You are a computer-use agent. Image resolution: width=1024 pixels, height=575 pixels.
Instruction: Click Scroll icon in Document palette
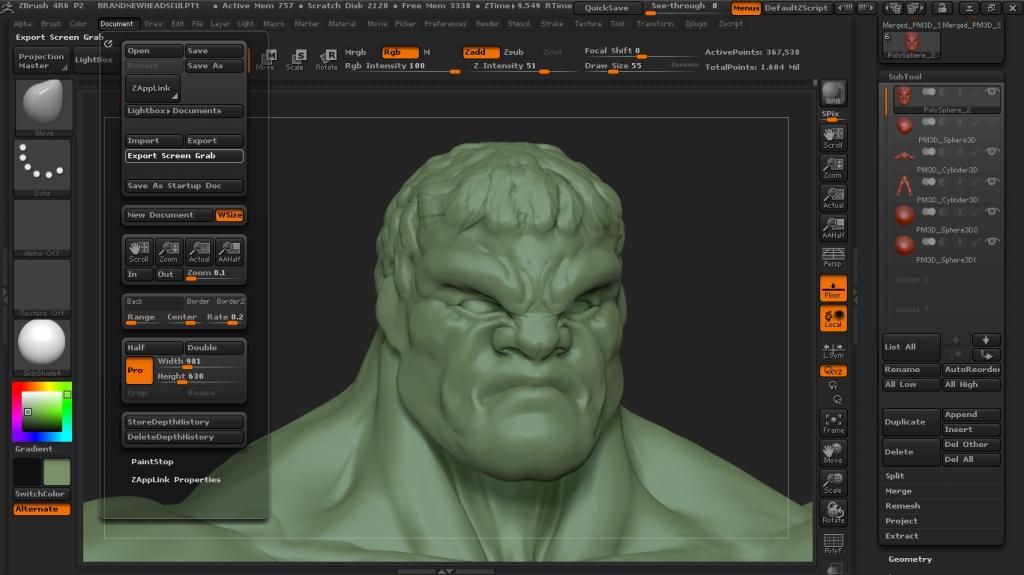(x=138, y=252)
